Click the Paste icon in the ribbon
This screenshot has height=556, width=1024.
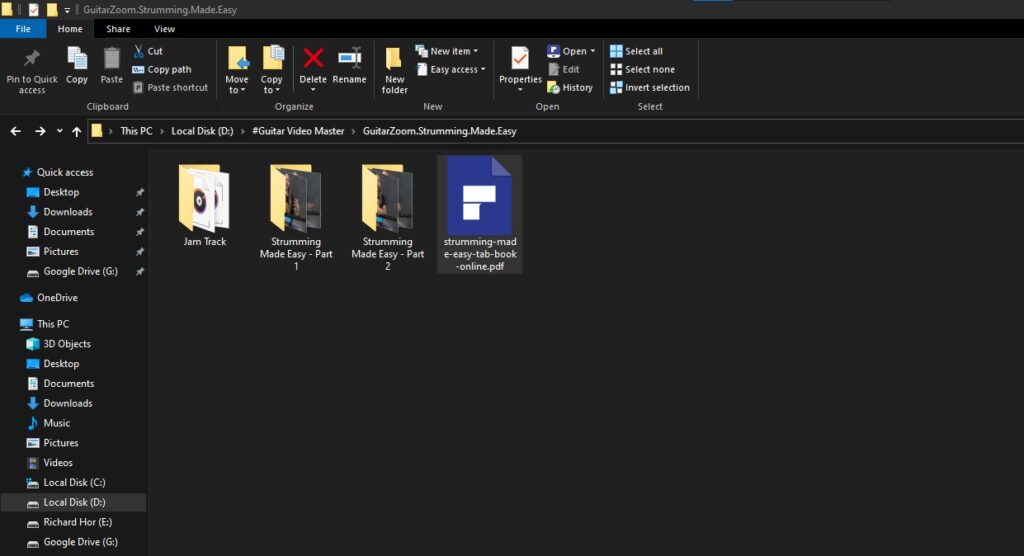[x=112, y=60]
